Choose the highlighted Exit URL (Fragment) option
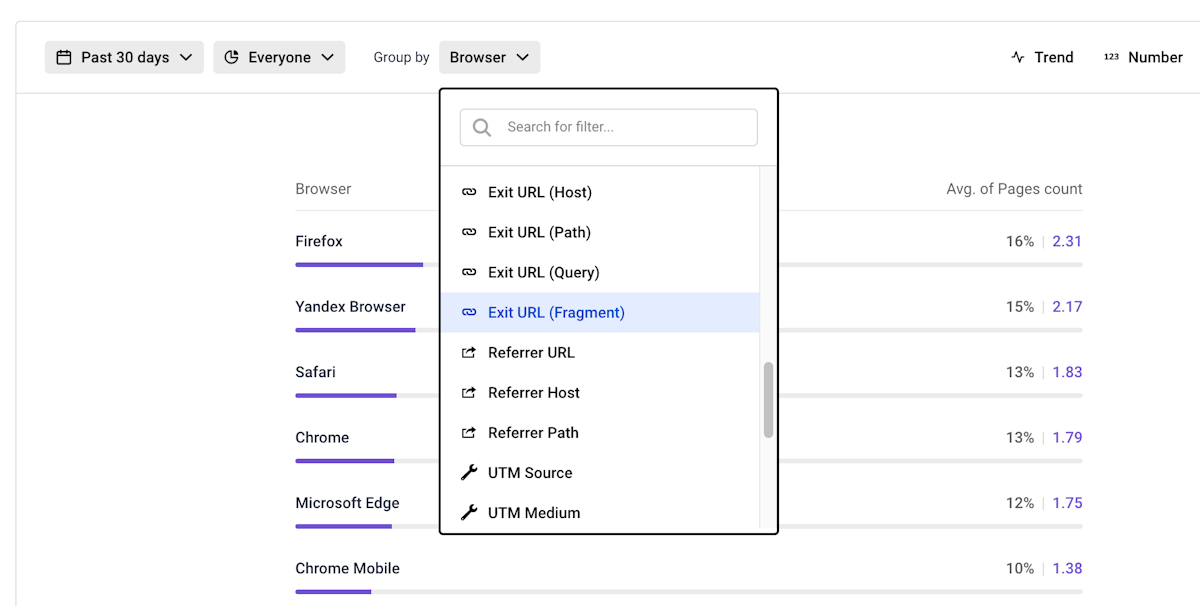1200x606 pixels. click(600, 312)
